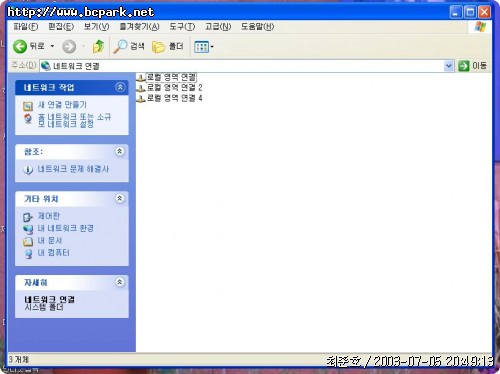
Task: Click the My Documents folder icon
Action: coord(28,241)
